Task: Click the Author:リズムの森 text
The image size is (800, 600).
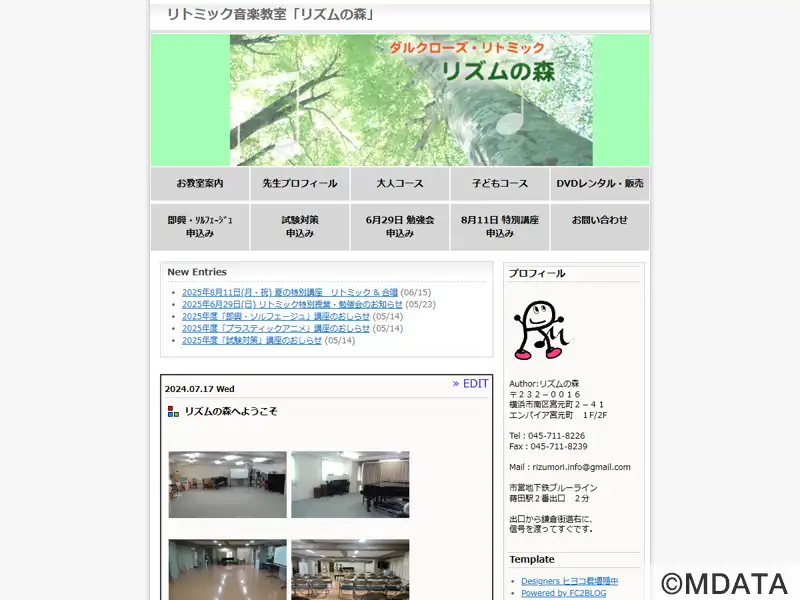Action: pyautogui.click(x=544, y=384)
